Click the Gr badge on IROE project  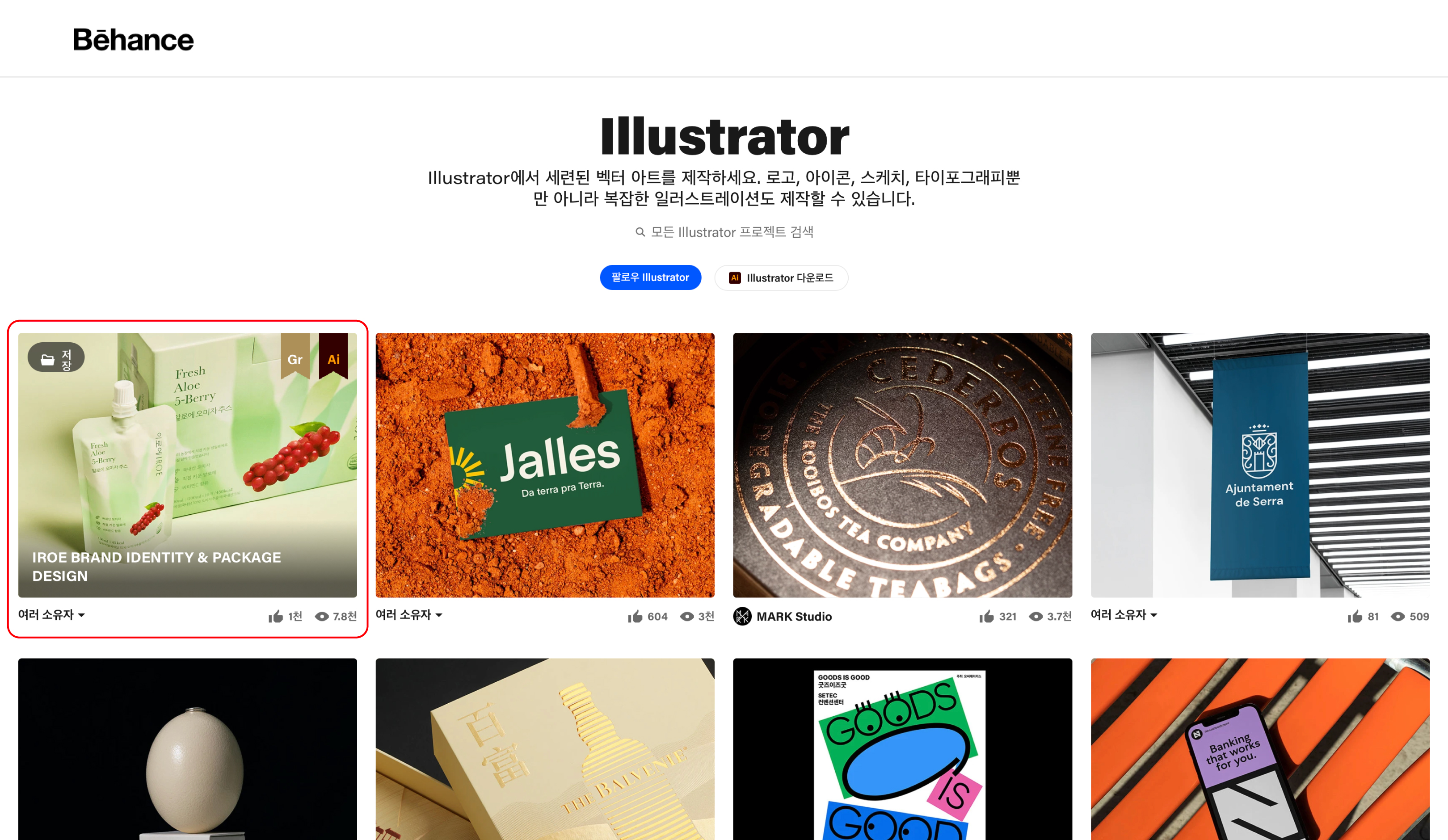pos(295,357)
